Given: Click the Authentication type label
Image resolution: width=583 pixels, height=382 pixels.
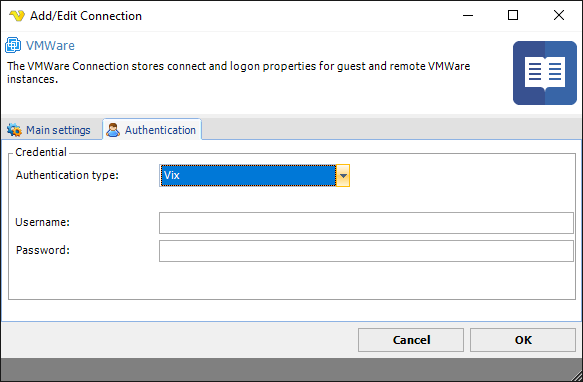Looking at the screenshot, I should tap(67, 175).
